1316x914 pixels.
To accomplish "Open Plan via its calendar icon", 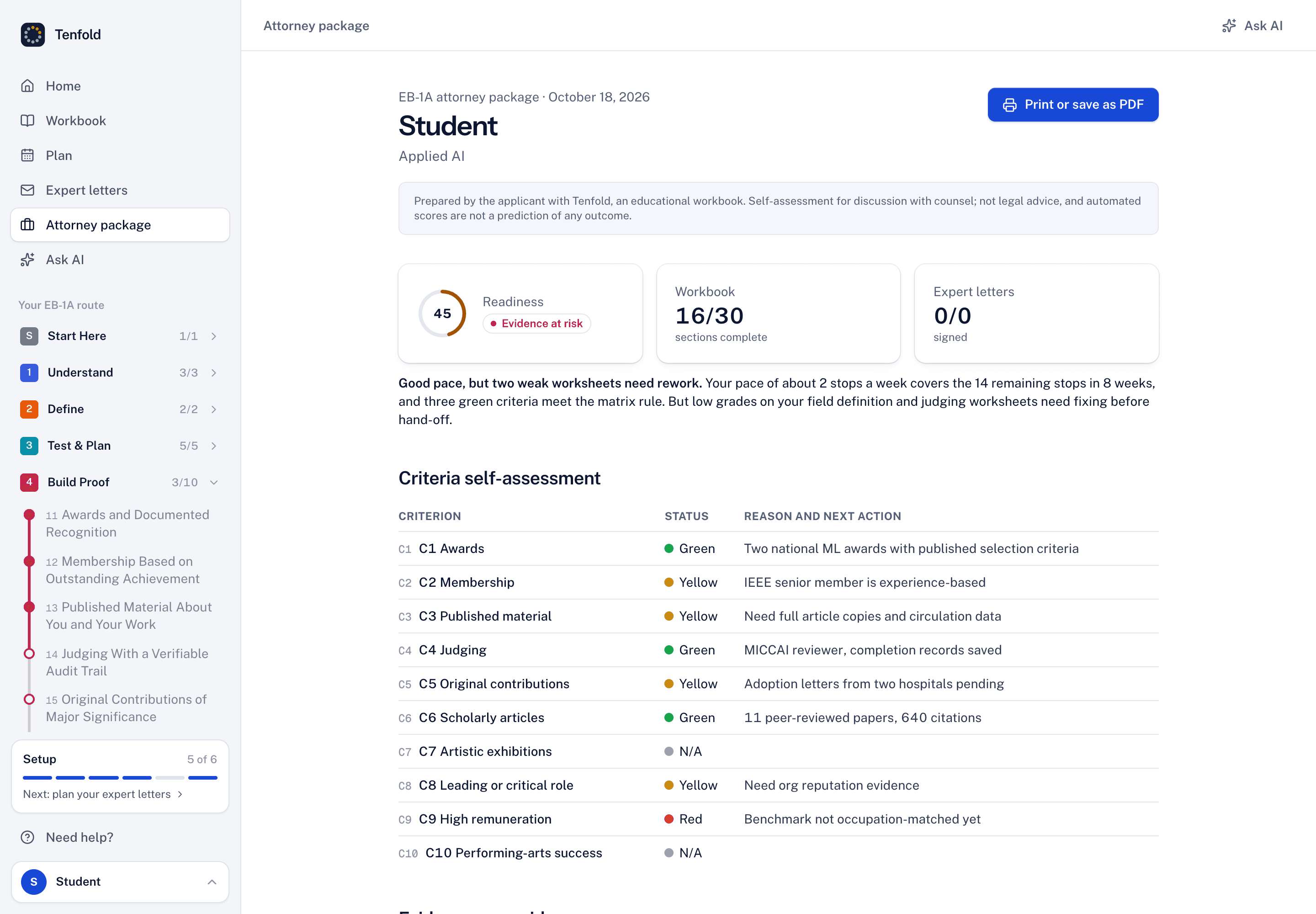I will pyautogui.click(x=27, y=155).
